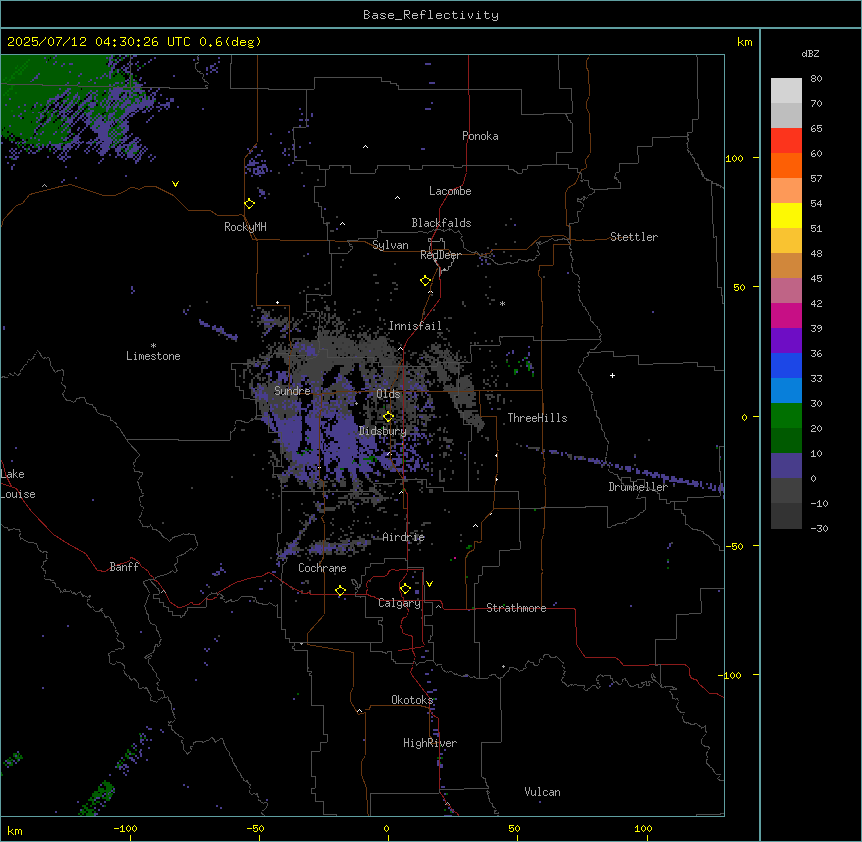Viewport: 862px width, 842px height.
Task: Select the Cochrane label
Action: [x=322, y=568]
